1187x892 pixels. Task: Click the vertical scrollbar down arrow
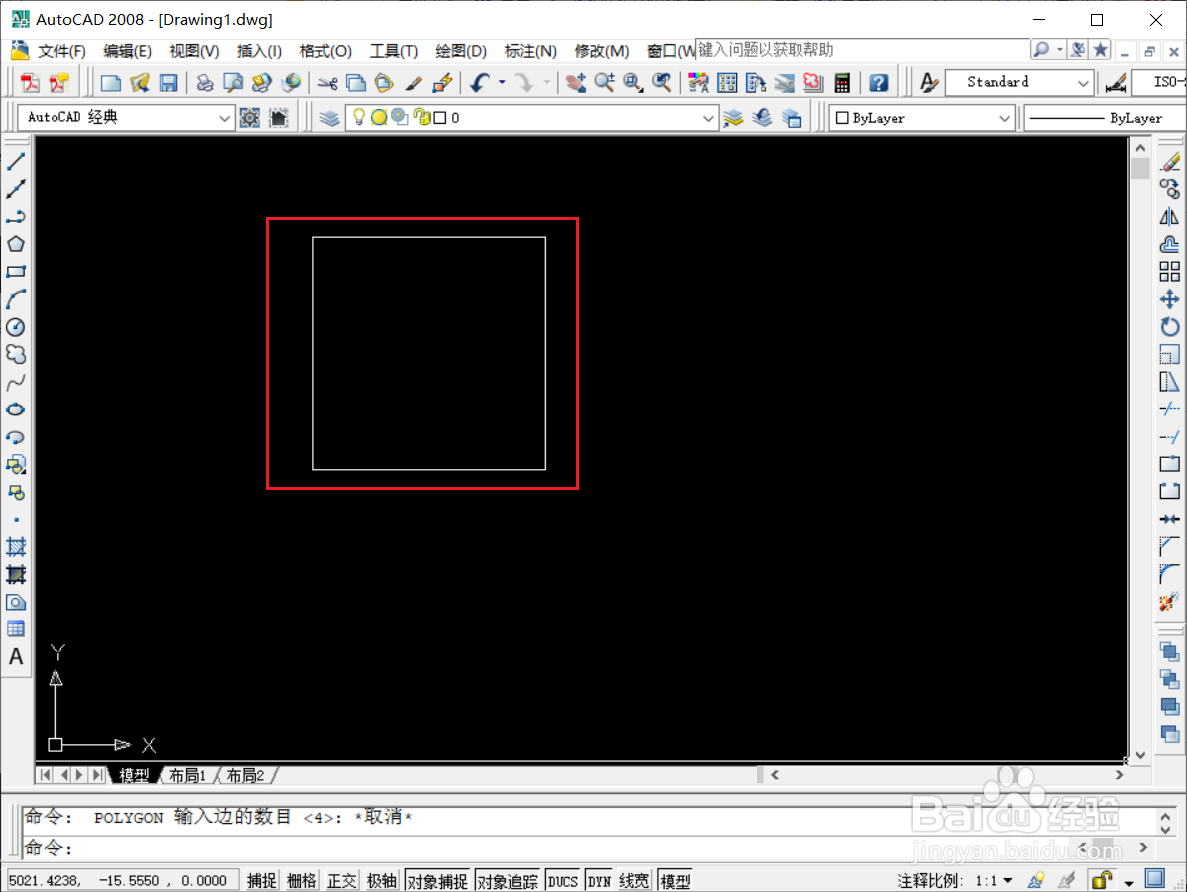(x=1140, y=755)
